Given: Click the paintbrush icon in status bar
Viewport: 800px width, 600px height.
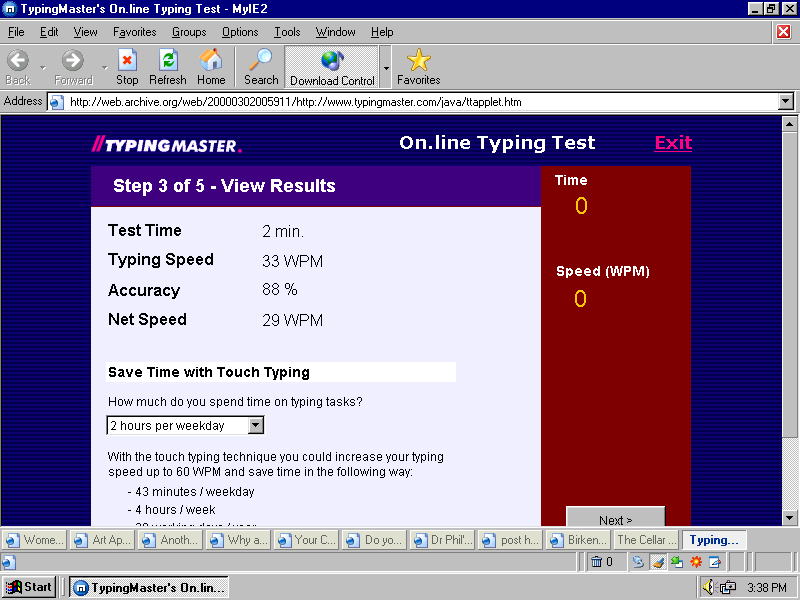Looking at the screenshot, I should [x=658, y=562].
